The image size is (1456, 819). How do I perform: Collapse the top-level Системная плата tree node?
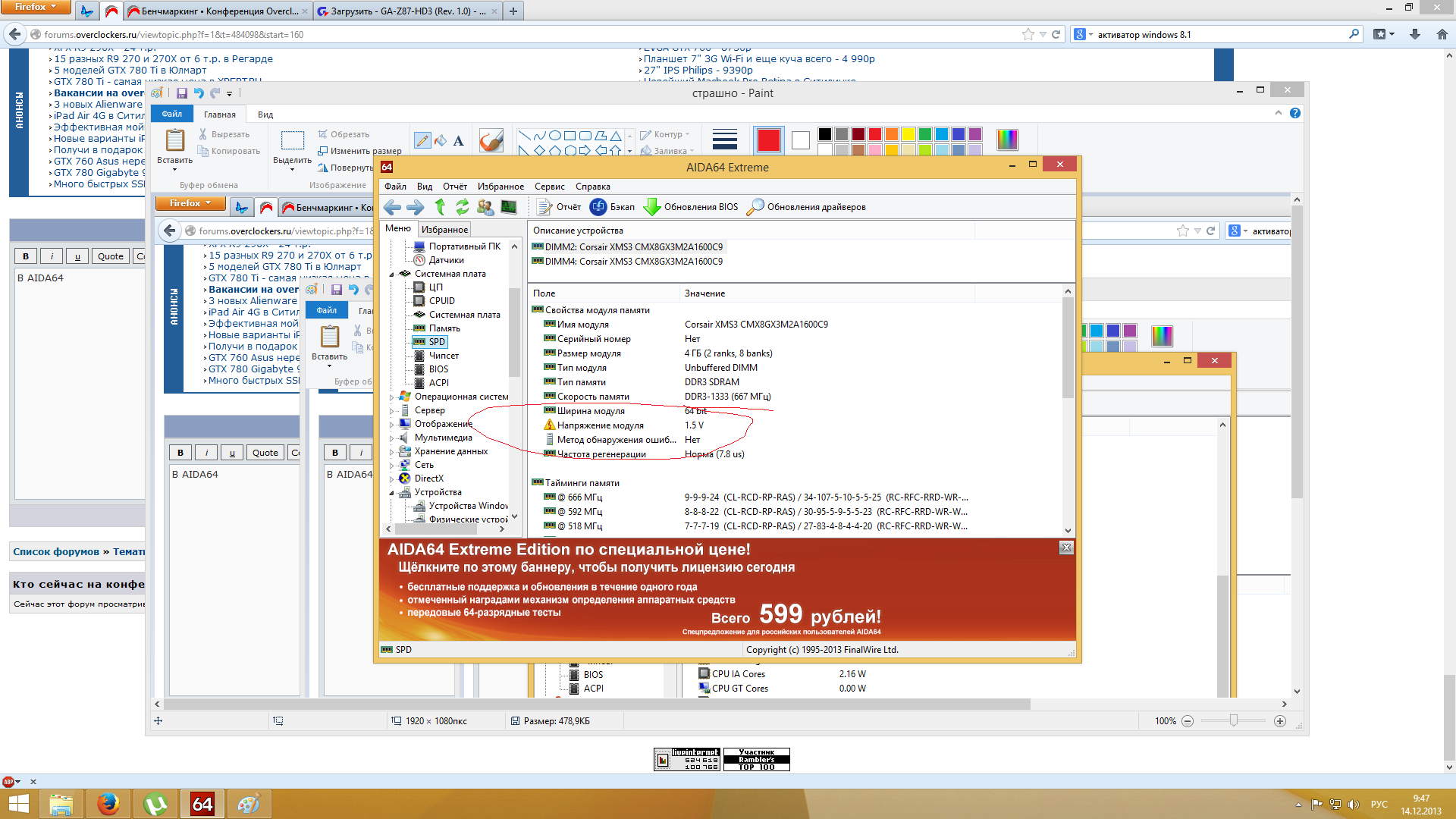392,274
